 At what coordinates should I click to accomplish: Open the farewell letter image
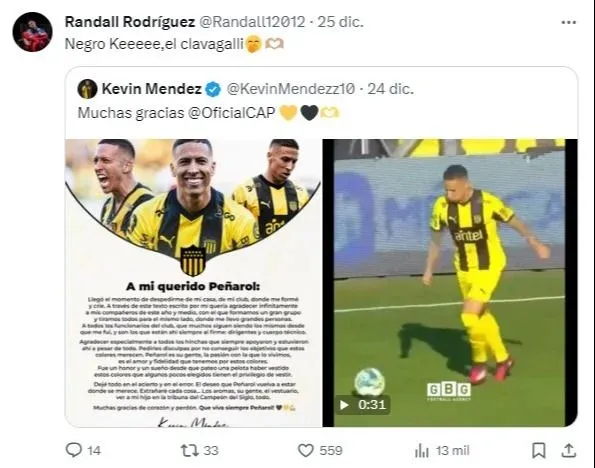pos(194,283)
